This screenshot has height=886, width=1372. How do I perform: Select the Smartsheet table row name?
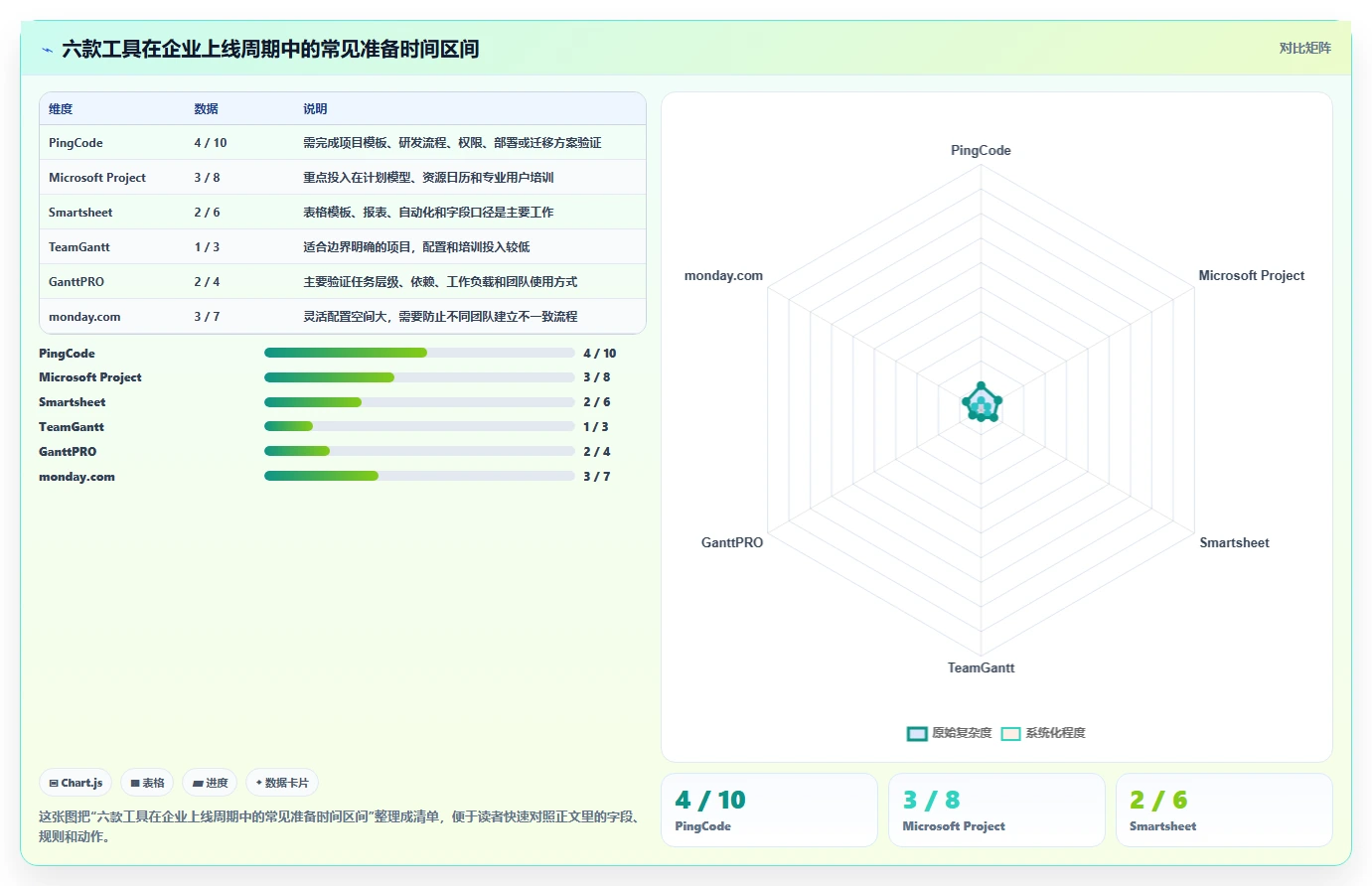80,213
